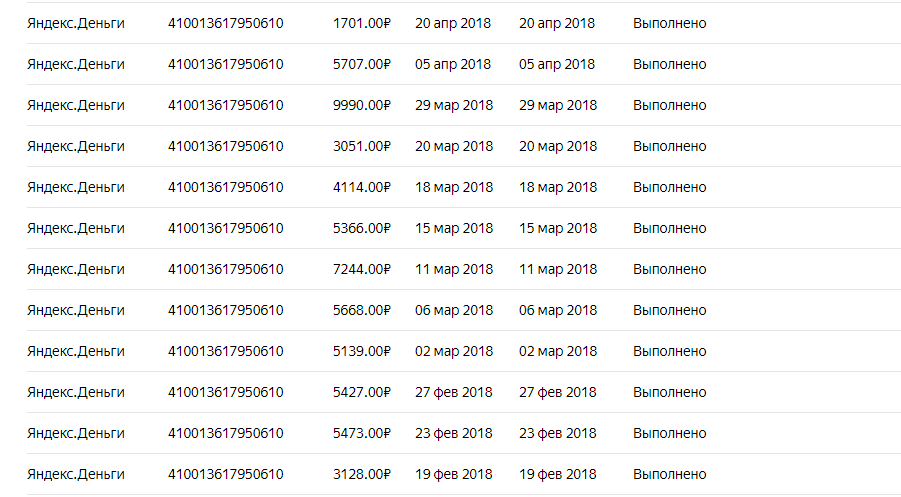The width and height of the screenshot is (901, 497).
Task: Click the 9990.00₽ payout amount
Action: [x=361, y=105]
